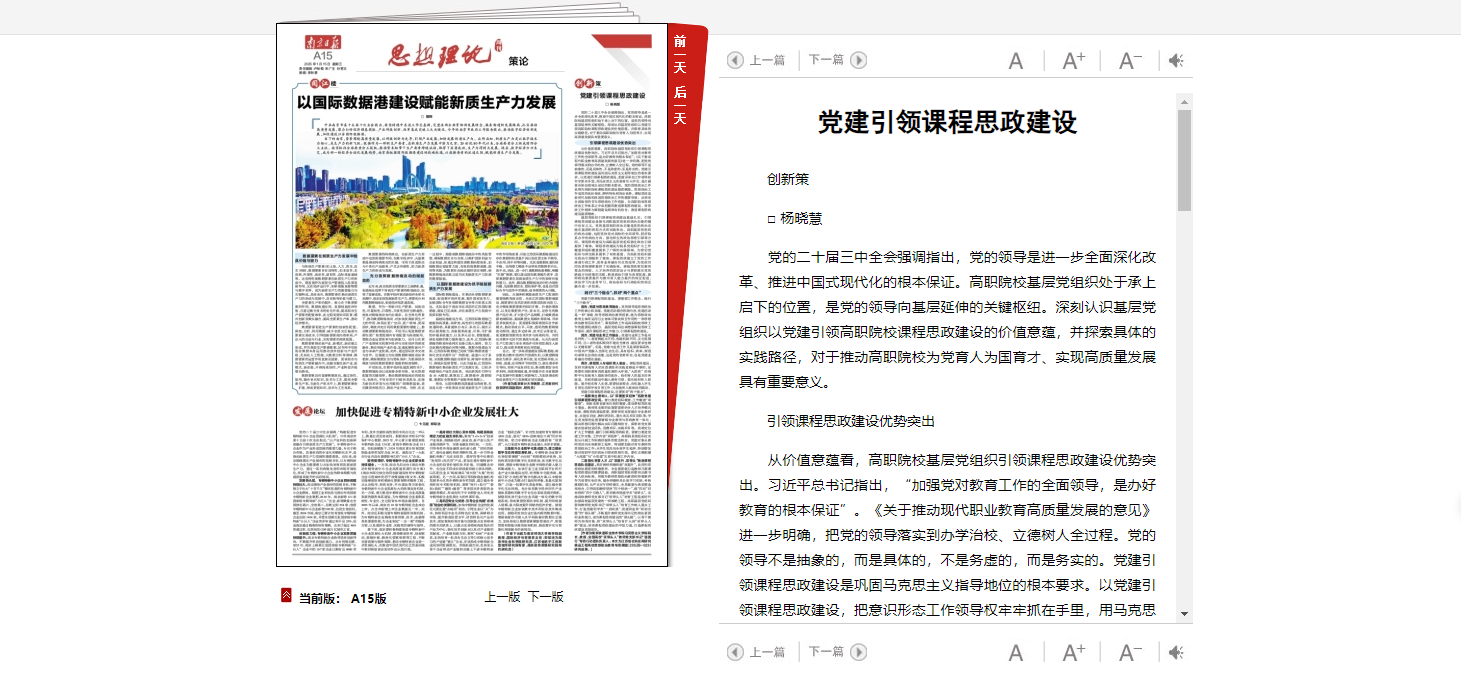Image resolution: width=1461 pixels, height=691 pixels.
Task: Click the bottom previous article arrow icon
Action: point(735,652)
